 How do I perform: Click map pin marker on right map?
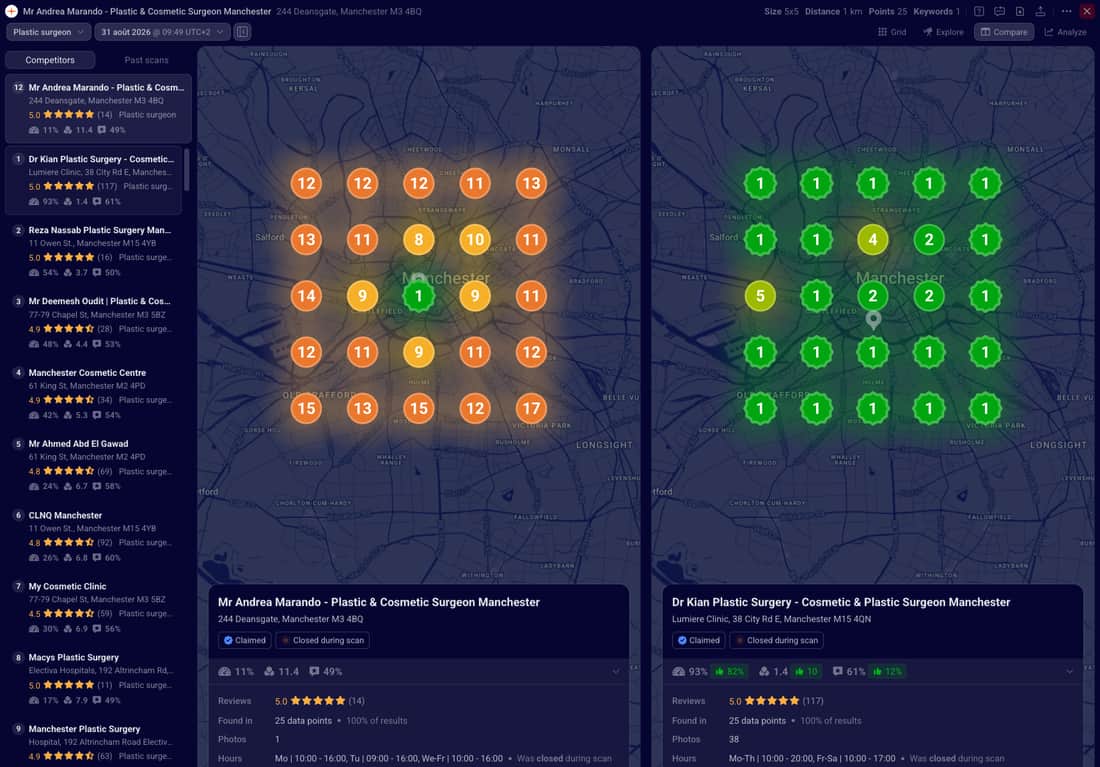coord(873,320)
